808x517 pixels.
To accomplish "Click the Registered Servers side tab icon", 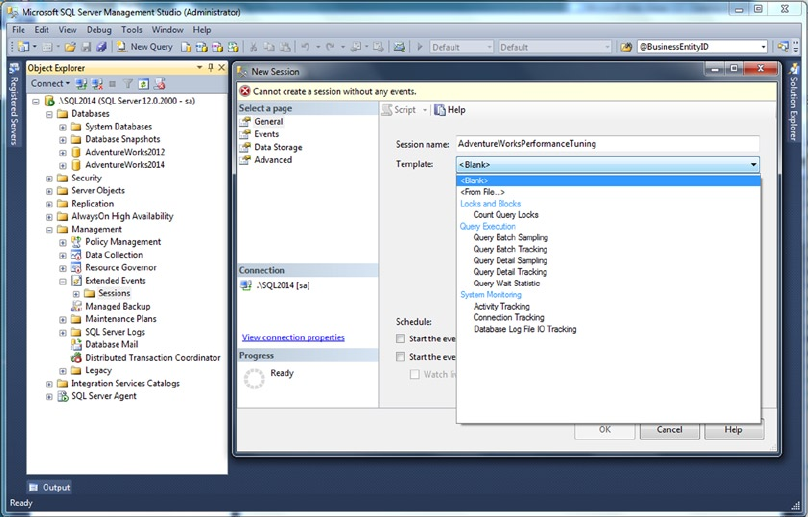I will [x=14, y=69].
